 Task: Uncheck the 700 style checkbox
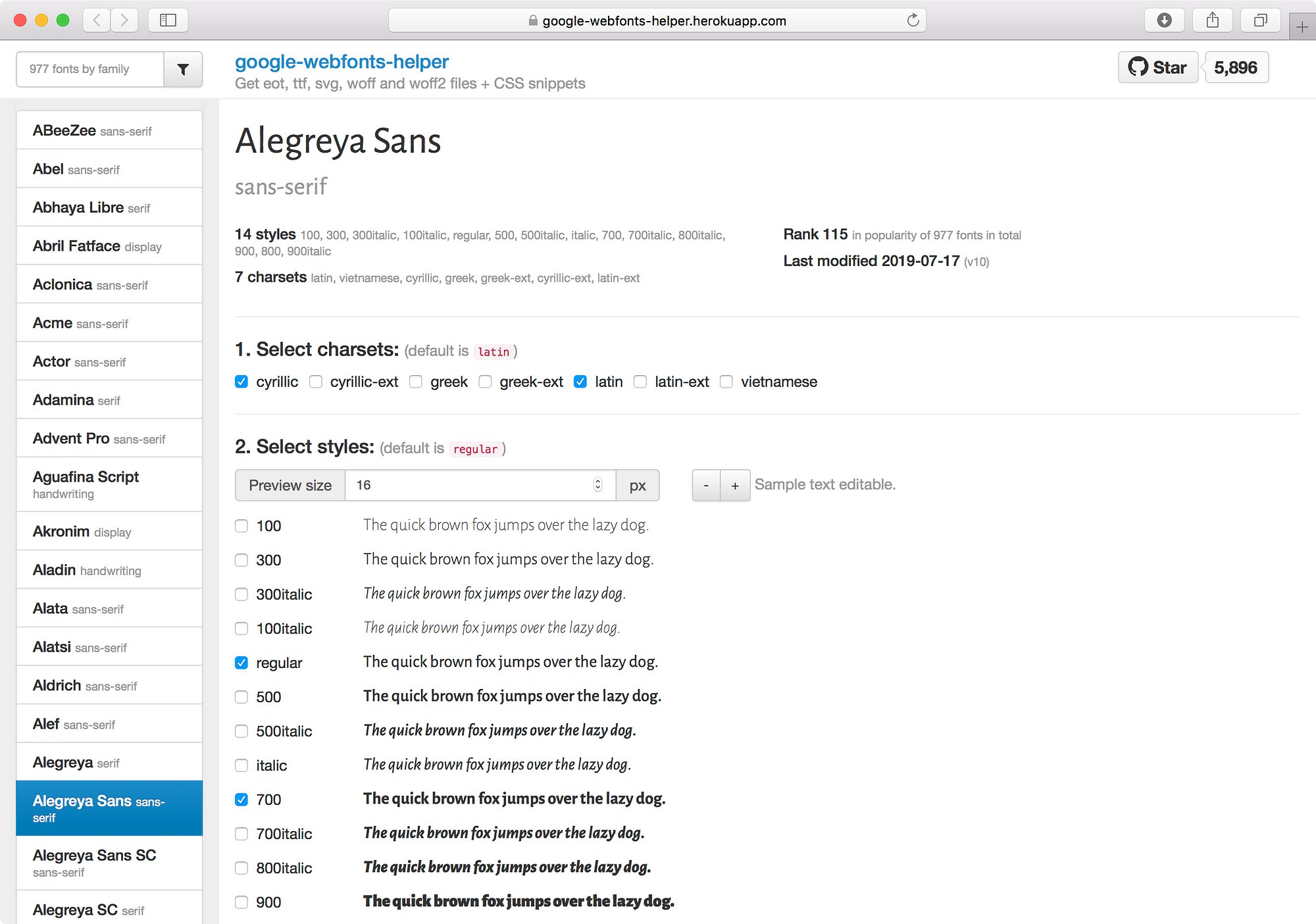(x=241, y=800)
